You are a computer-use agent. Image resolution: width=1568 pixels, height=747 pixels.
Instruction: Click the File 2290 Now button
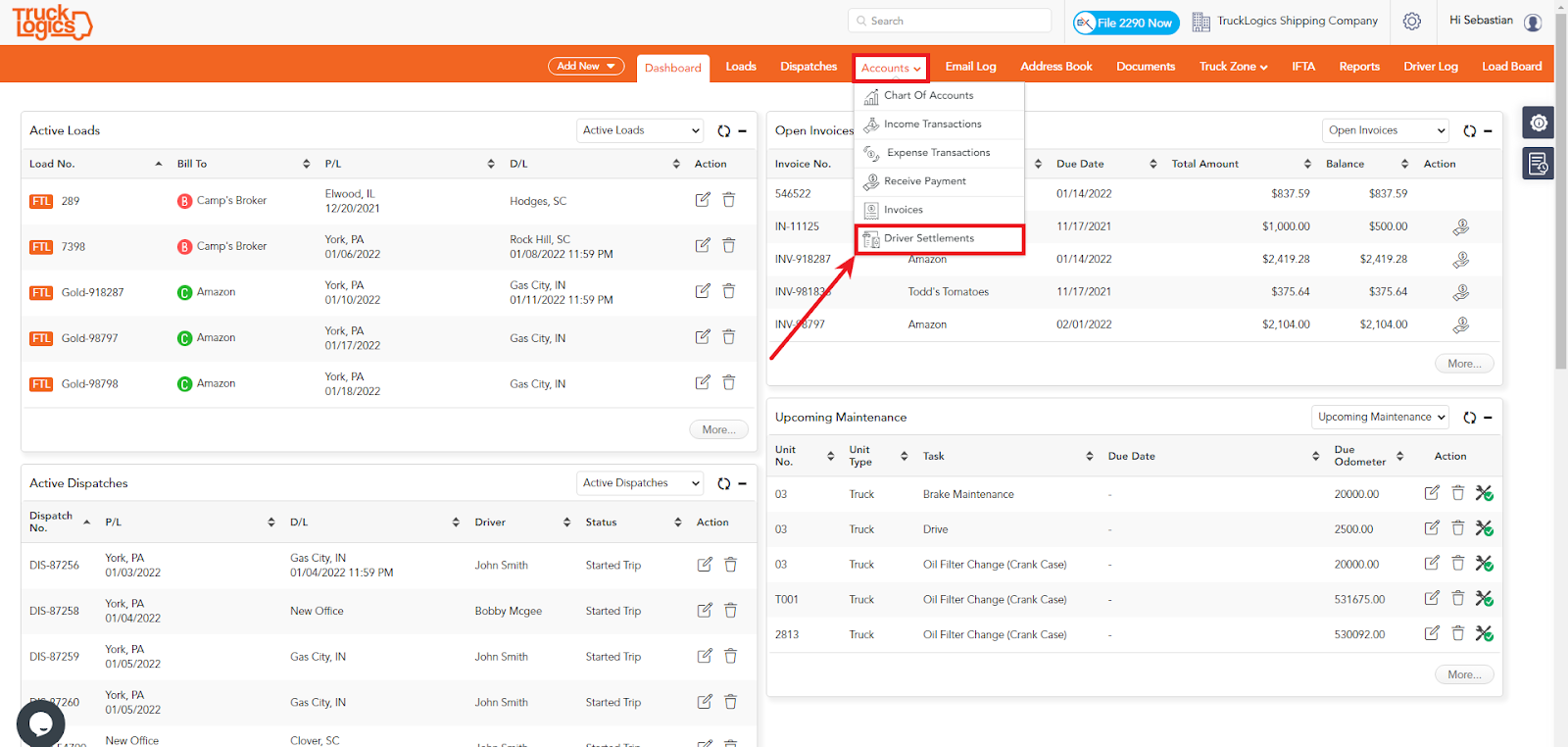[x=1126, y=23]
